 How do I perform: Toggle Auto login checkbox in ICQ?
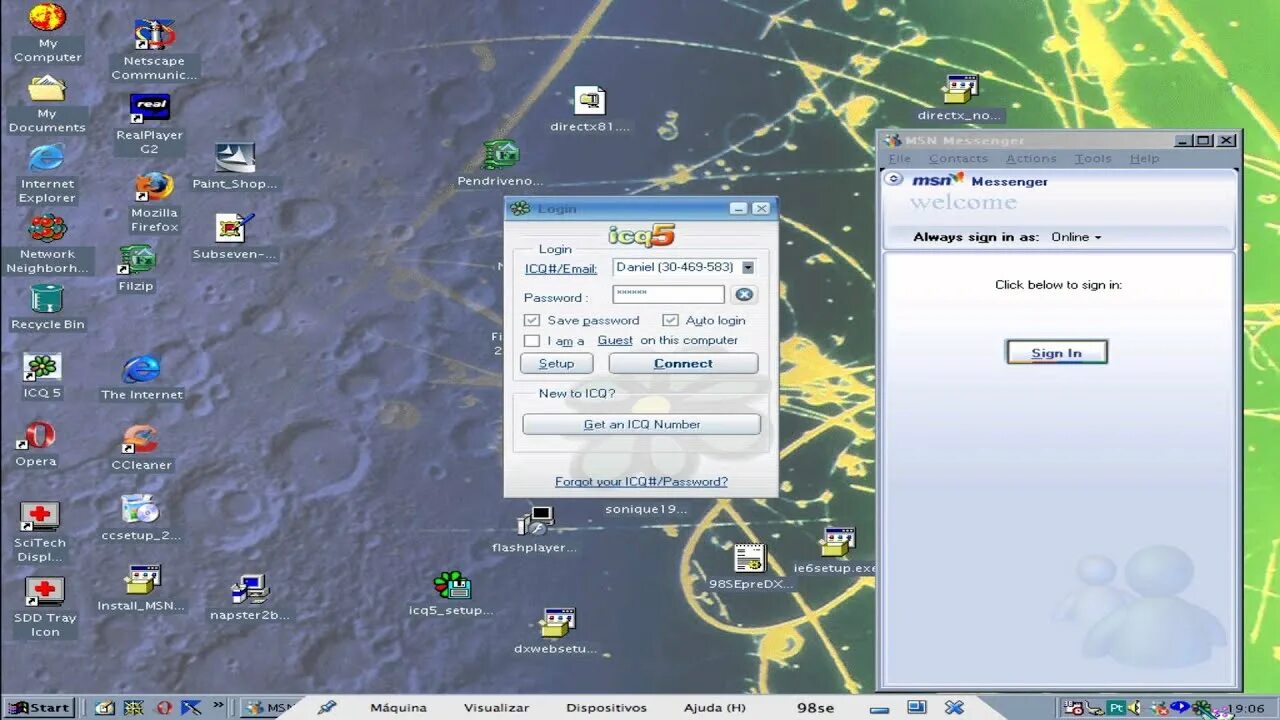pyautogui.click(x=670, y=320)
